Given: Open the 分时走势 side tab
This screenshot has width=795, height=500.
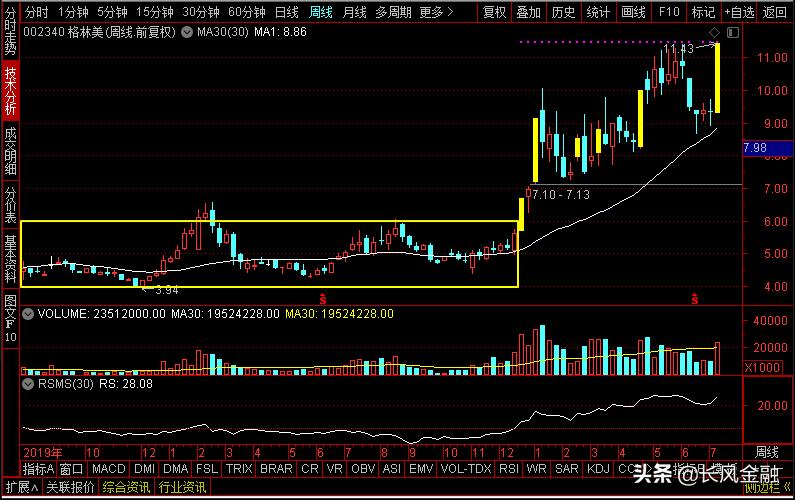Looking at the screenshot, I should tap(10, 31).
